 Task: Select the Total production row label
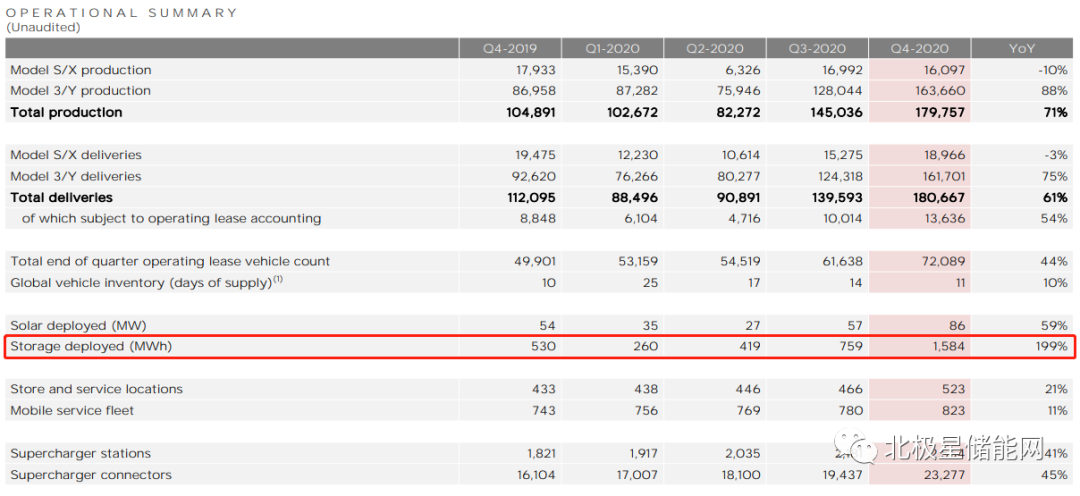(66, 112)
